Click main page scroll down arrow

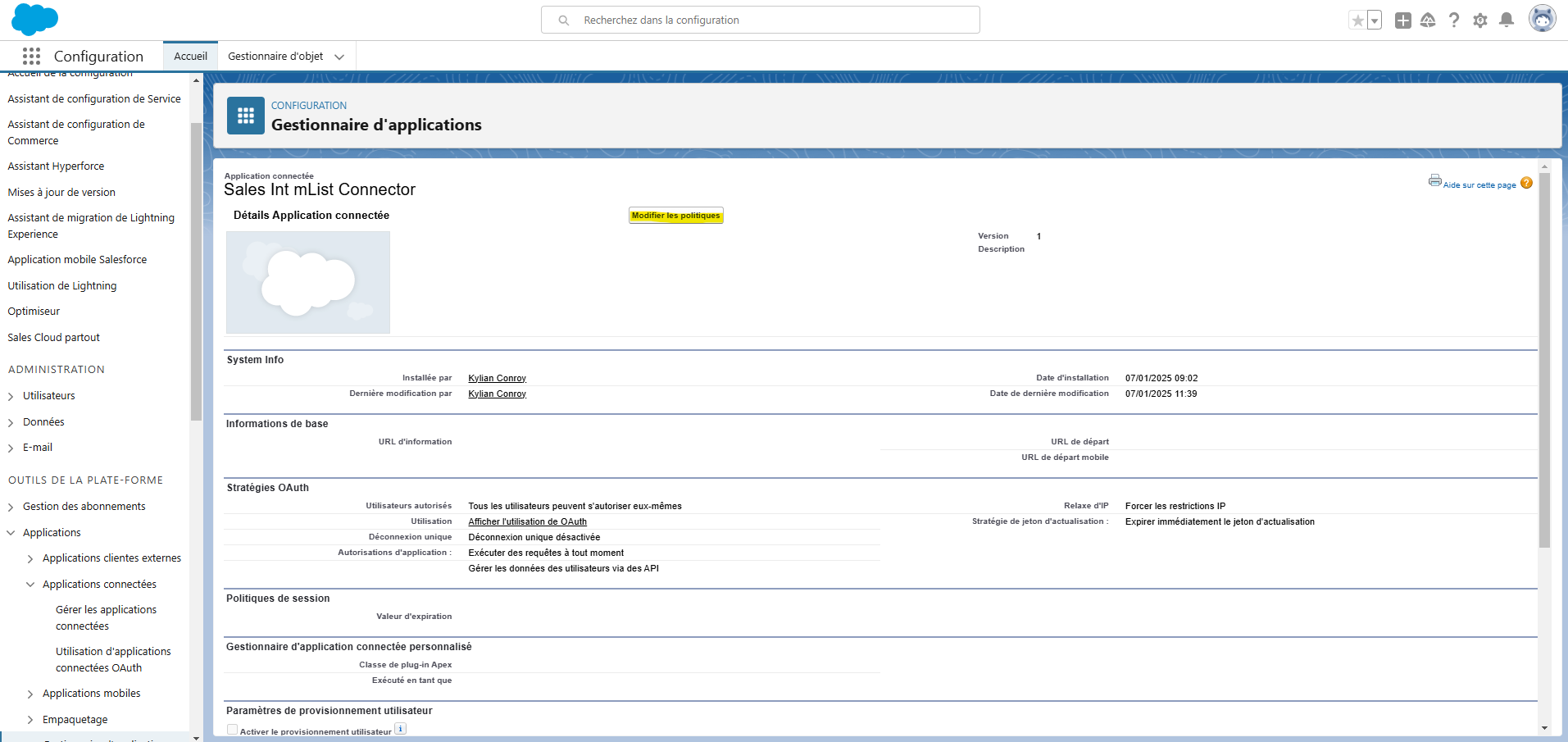[1544, 728]
